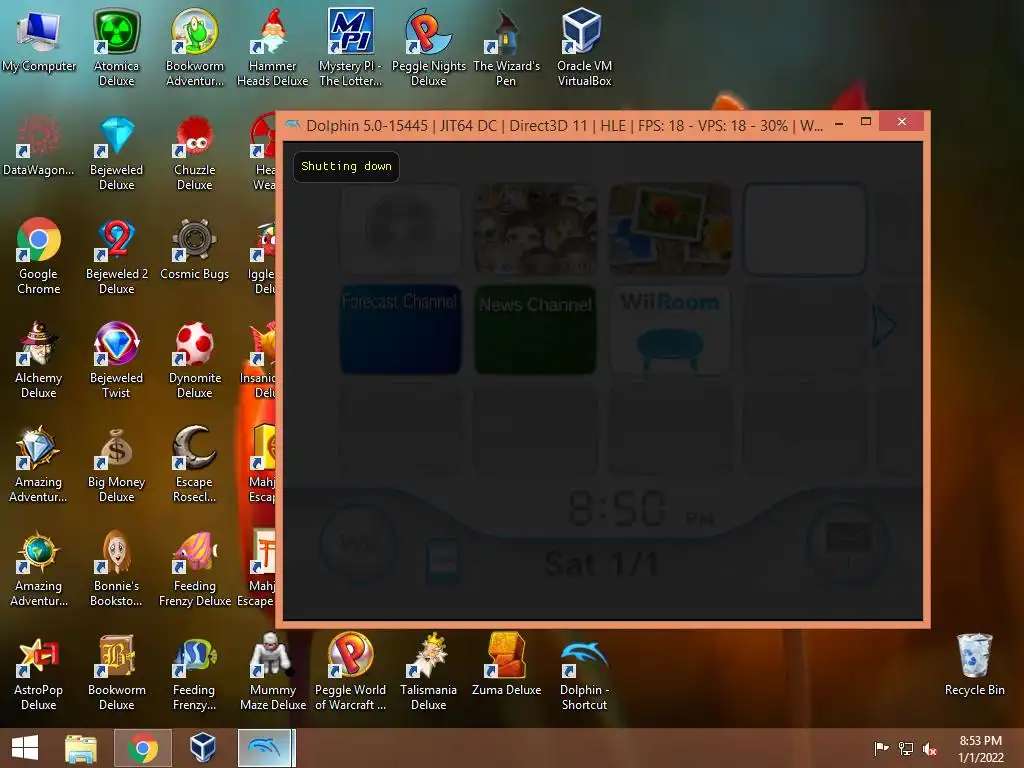Click the SD card menu icon in Wii menu
This screenshot has width=1024, height=768.
(442, 560)
